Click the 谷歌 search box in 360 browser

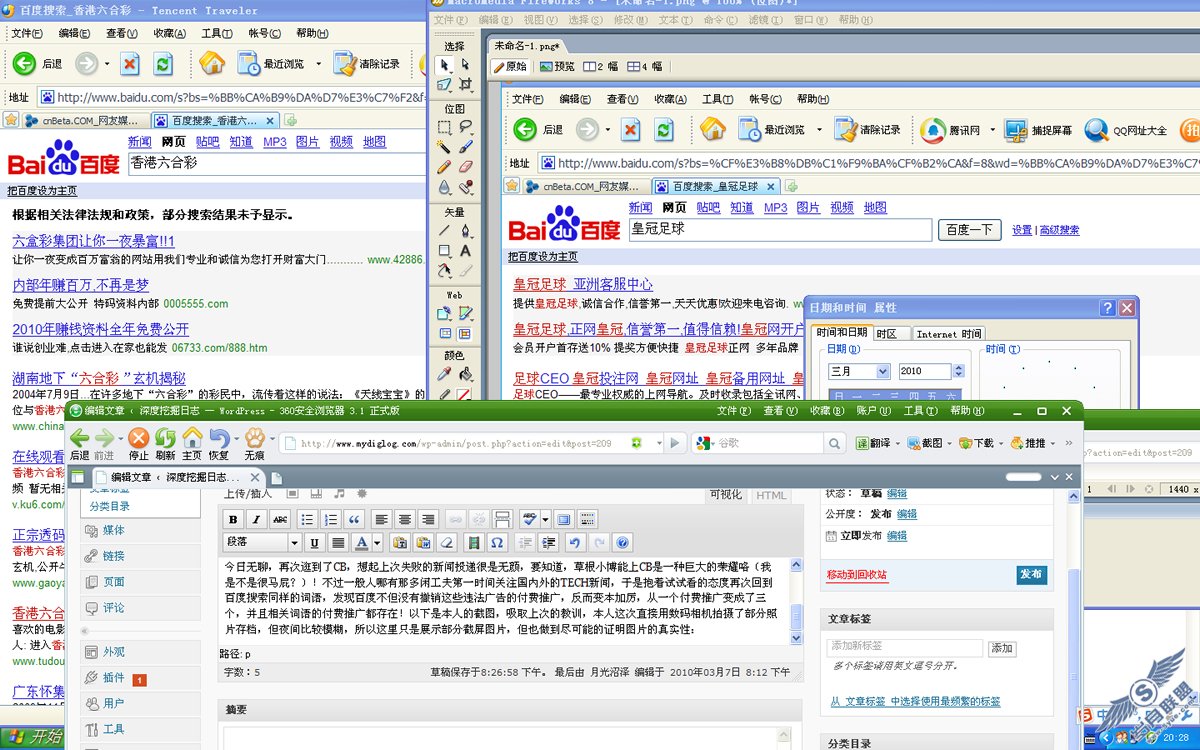click(x=769, y=443)
